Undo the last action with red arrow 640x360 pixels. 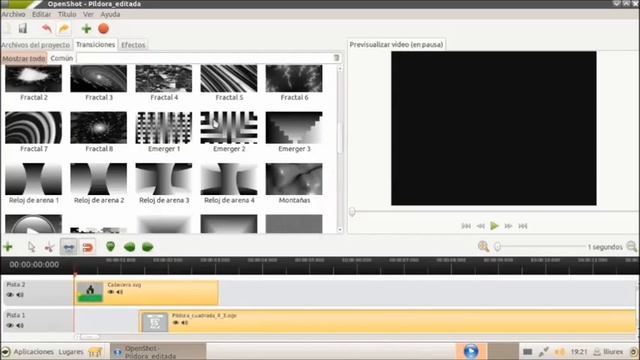[x=47, y=29]
